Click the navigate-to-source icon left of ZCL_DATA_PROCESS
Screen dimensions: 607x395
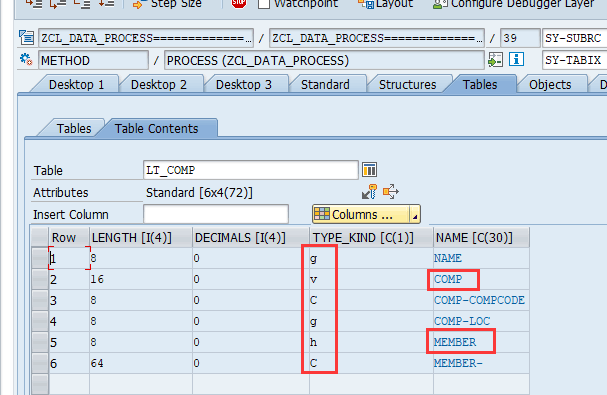point(26,38)
